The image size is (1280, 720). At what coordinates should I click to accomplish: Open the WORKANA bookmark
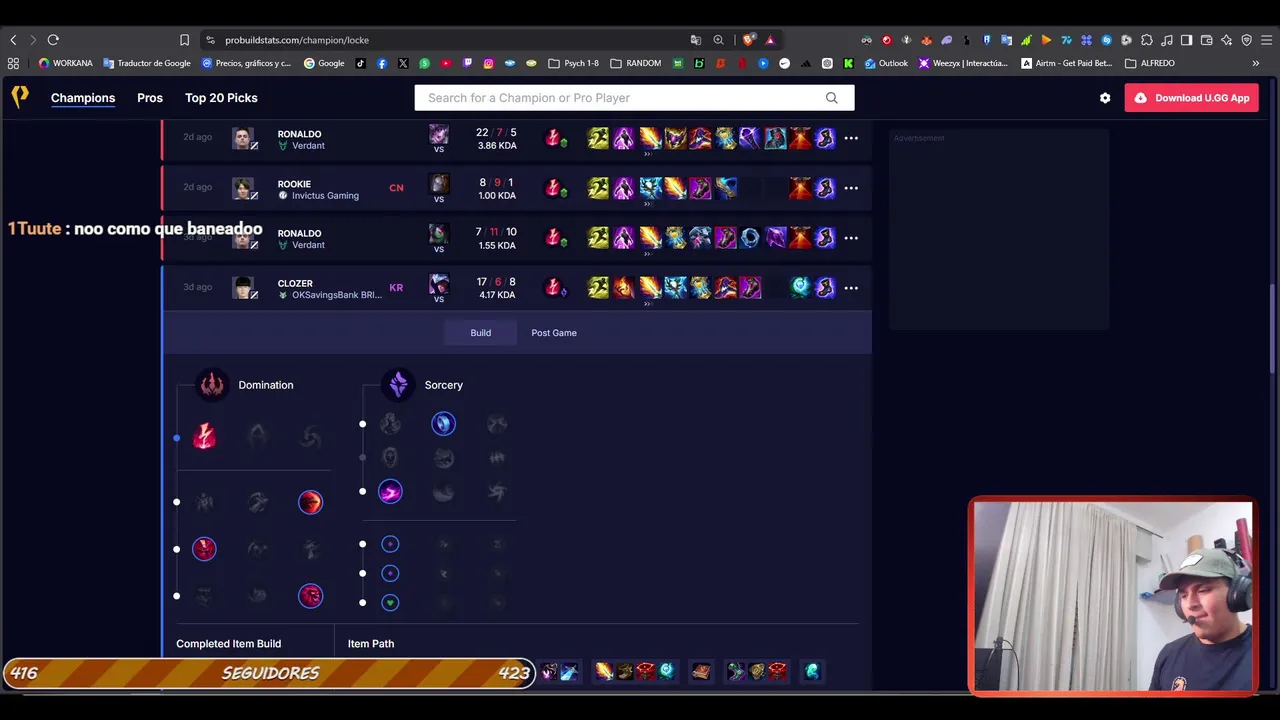(x=65, y=63)
